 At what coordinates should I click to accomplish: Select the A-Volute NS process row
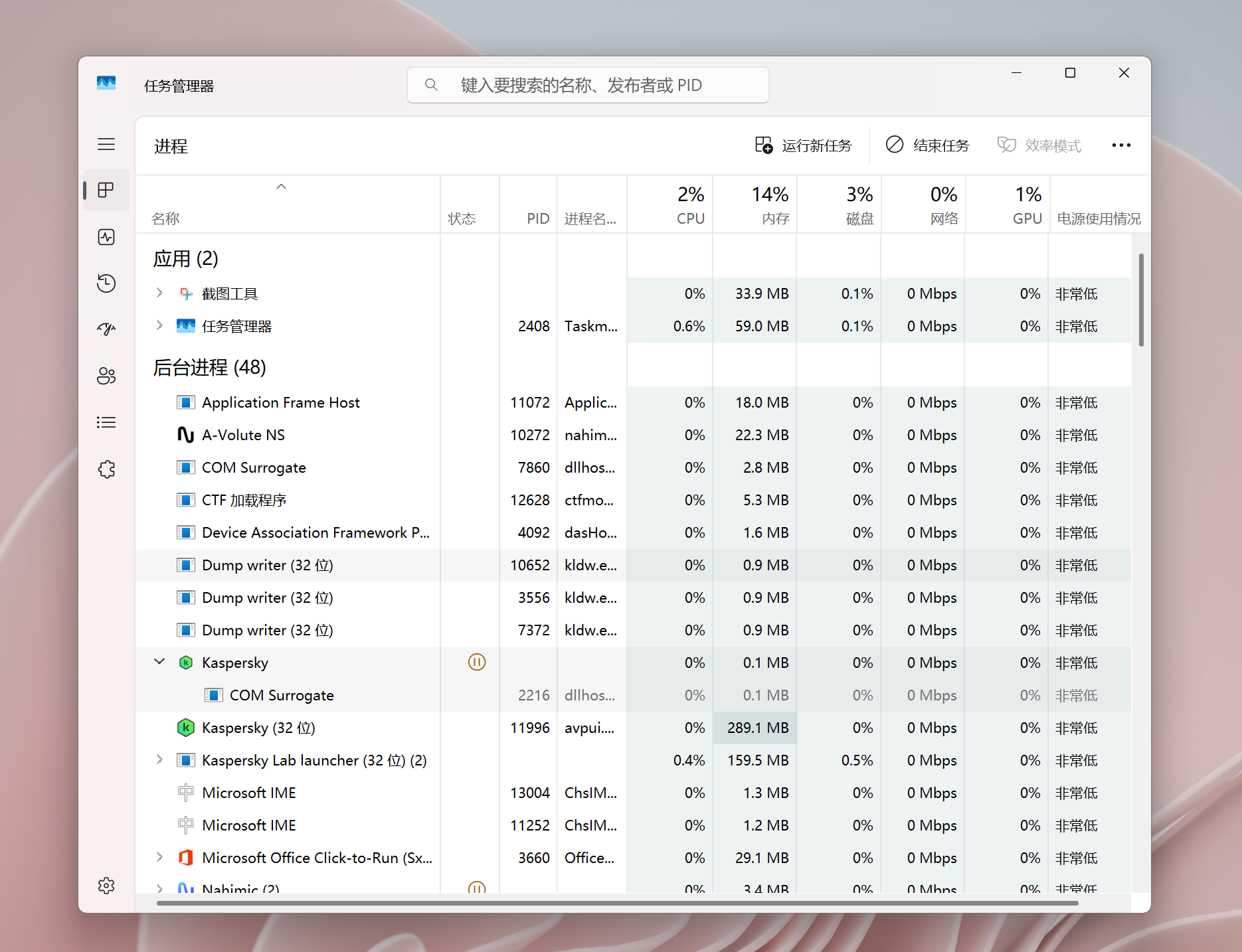point(633,435)
